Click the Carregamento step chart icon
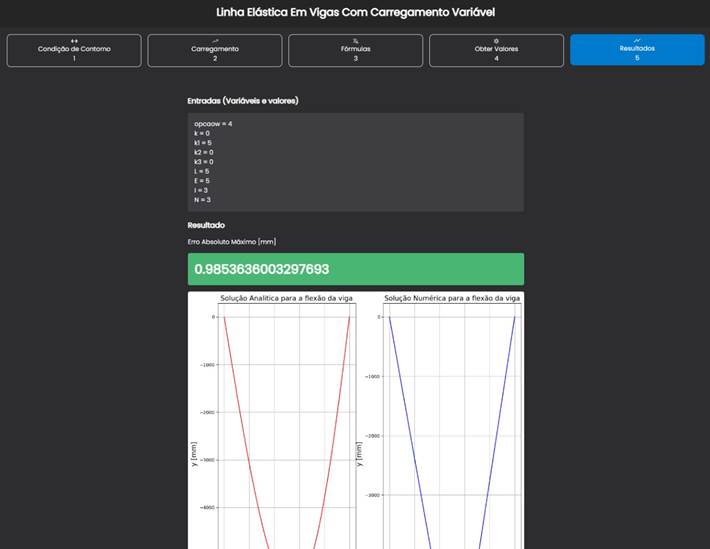Screen dimensions: 710x549 pyautogui.click(x=215, y=40)
